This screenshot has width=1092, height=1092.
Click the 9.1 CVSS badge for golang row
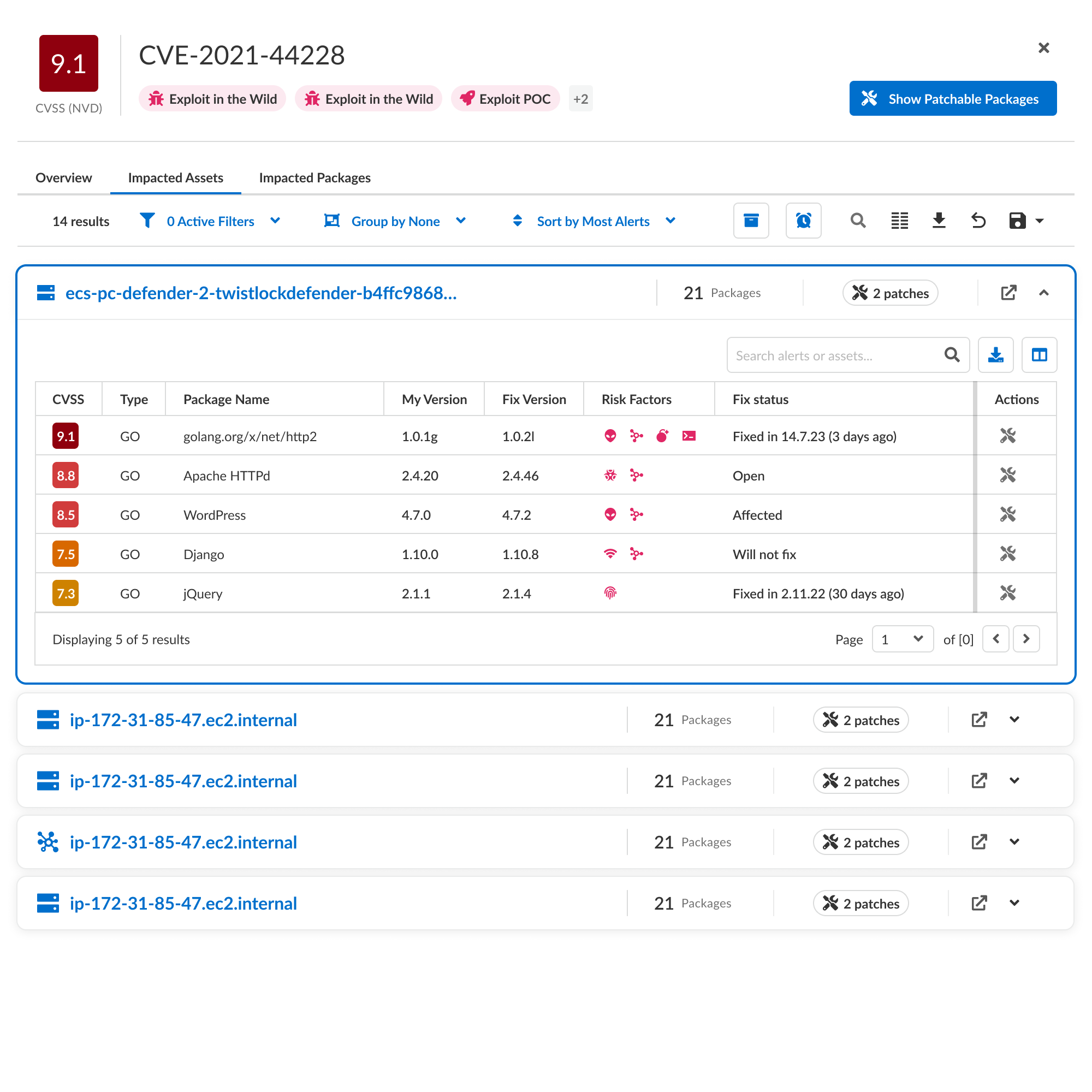pos(66,436)
